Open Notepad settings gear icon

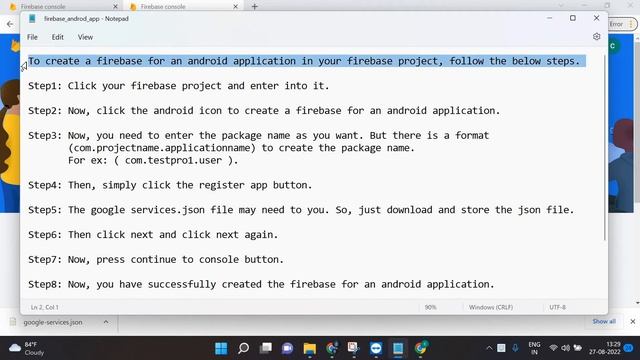tap(596, 37)
